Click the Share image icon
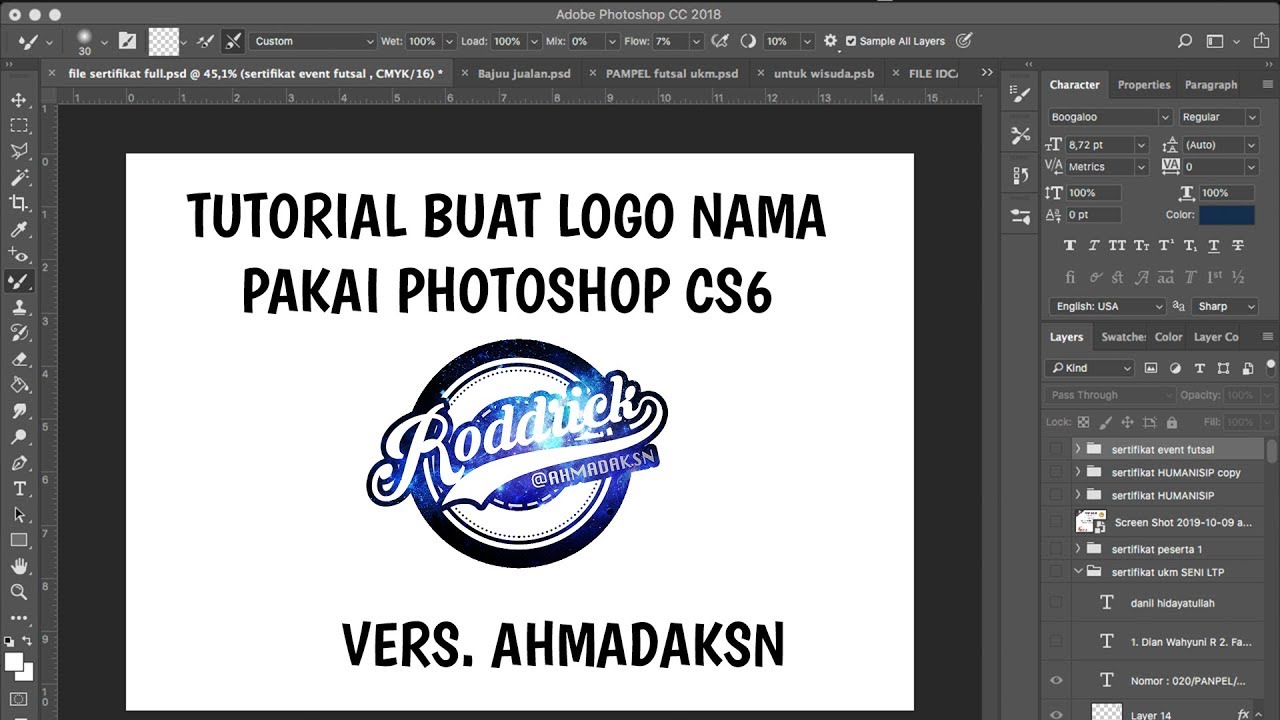Viewport: 1280px width, 720px height. (x=1263, y=41)
